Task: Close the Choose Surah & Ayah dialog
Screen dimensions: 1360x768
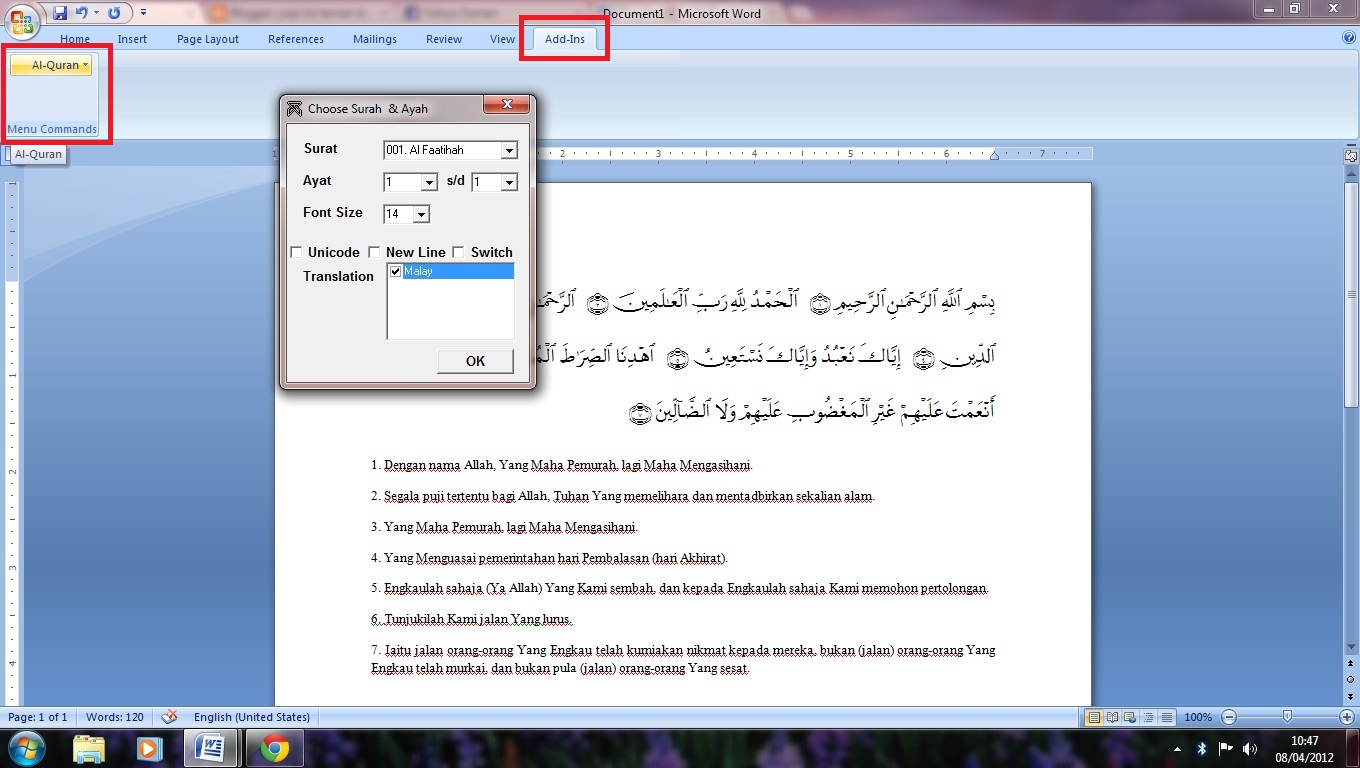Action: pos(507,106)
